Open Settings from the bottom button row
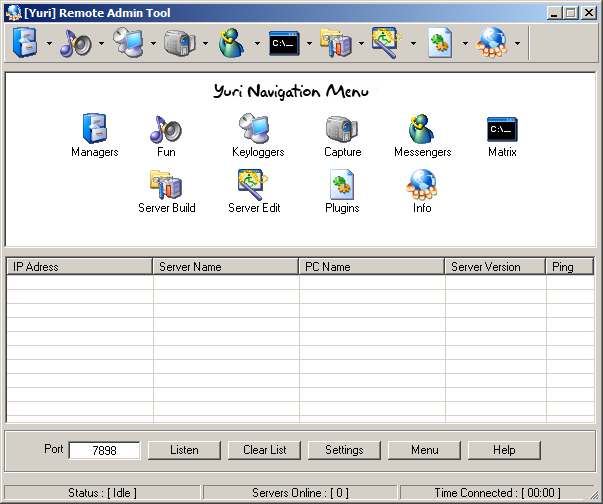Viewport: 603px width, 504px height. point(344,450)
